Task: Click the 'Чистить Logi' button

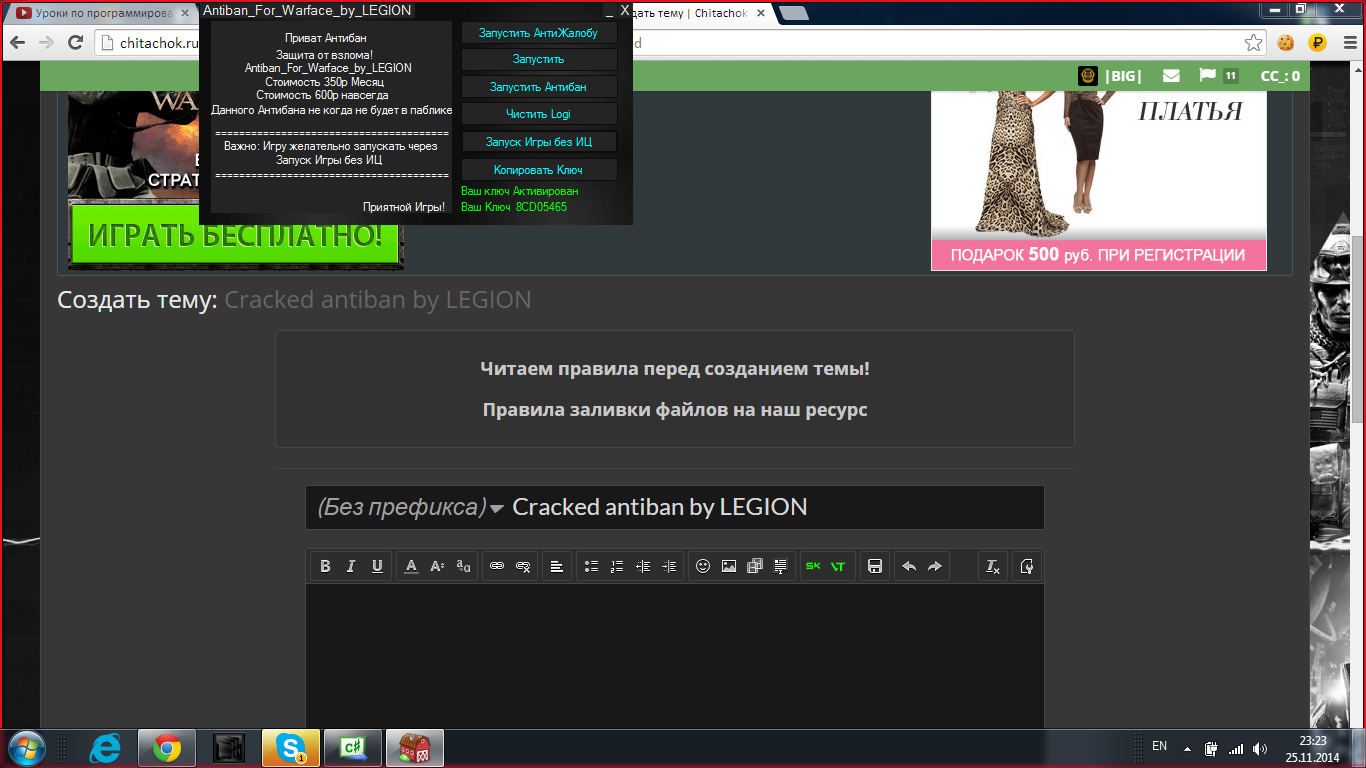Action: (538, 114)
